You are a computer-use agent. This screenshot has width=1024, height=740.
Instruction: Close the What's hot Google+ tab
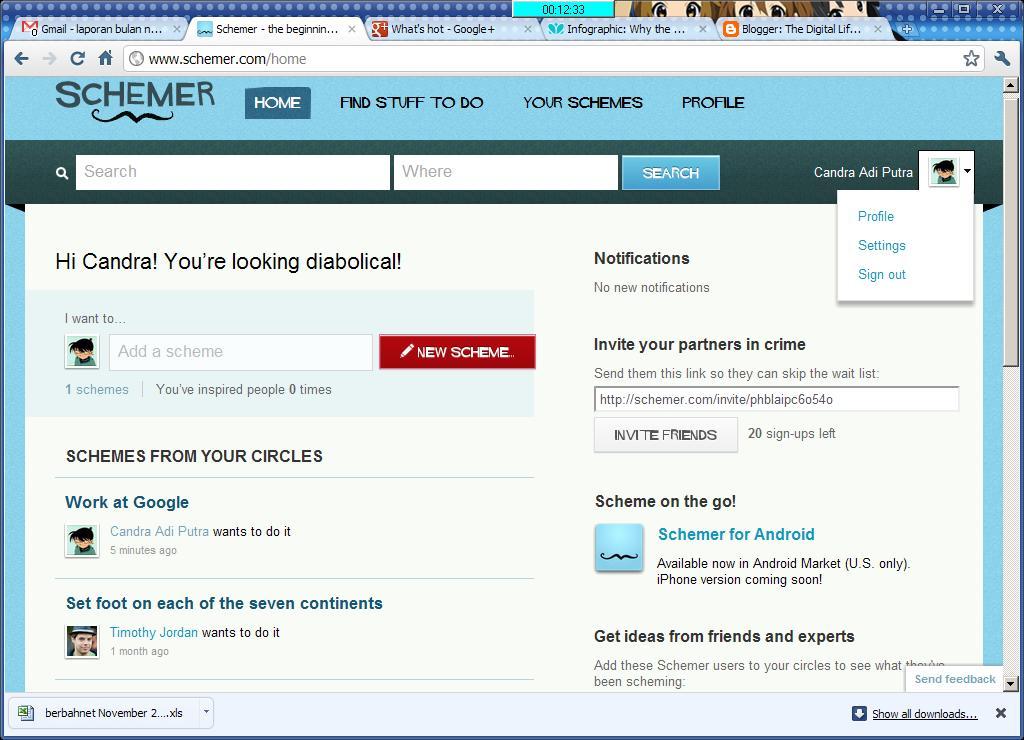[x=528, y=29]
